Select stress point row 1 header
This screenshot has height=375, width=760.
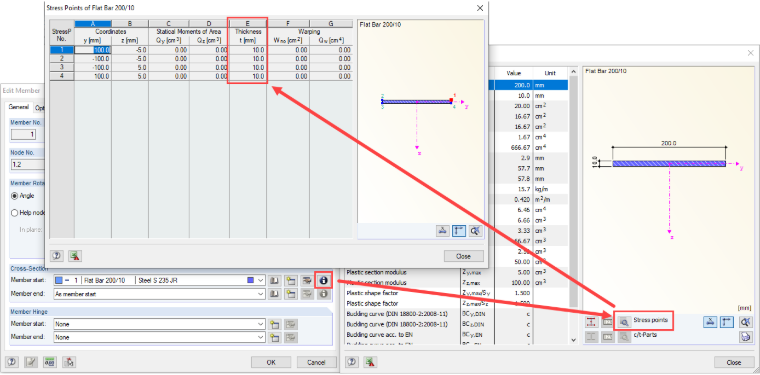pyautogui.click(x=62, y=49)
